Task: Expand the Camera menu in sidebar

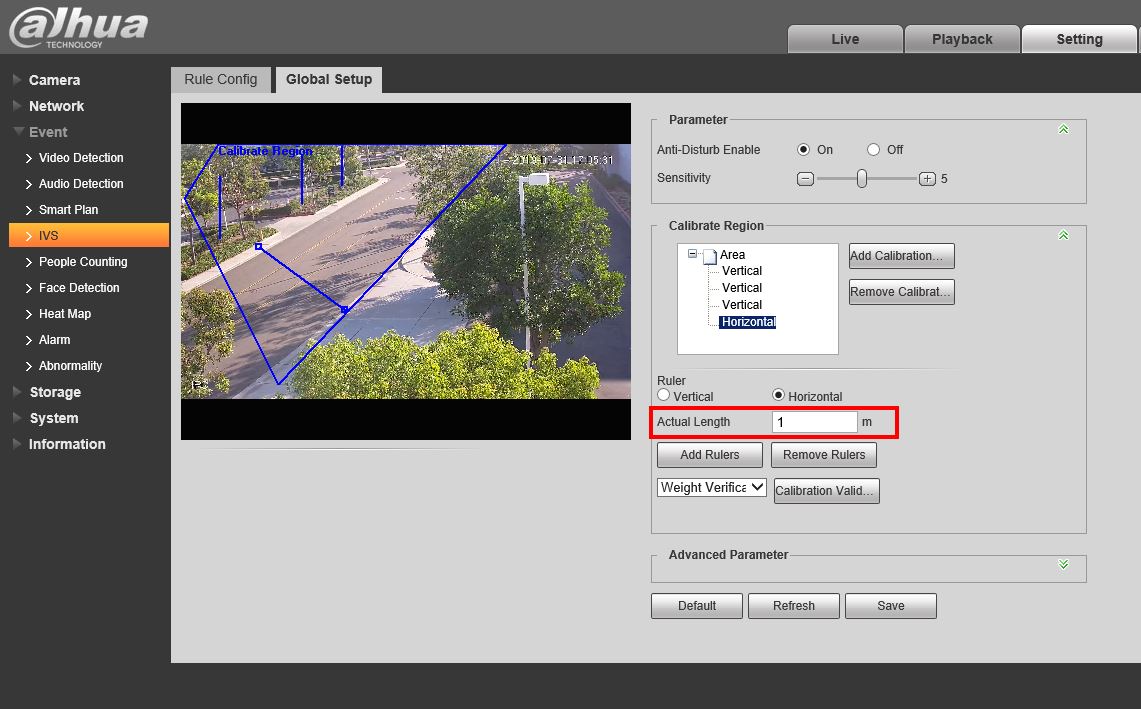Action: [x=54, y=80]
